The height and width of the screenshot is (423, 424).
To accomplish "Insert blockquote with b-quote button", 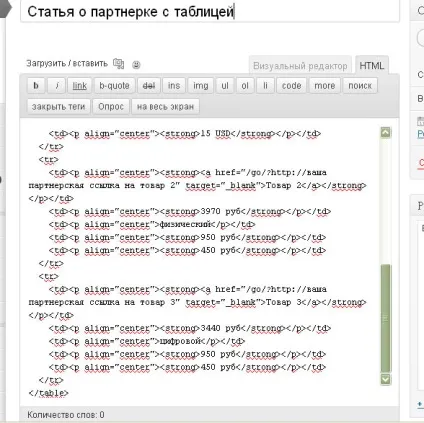I will (114, 86).
